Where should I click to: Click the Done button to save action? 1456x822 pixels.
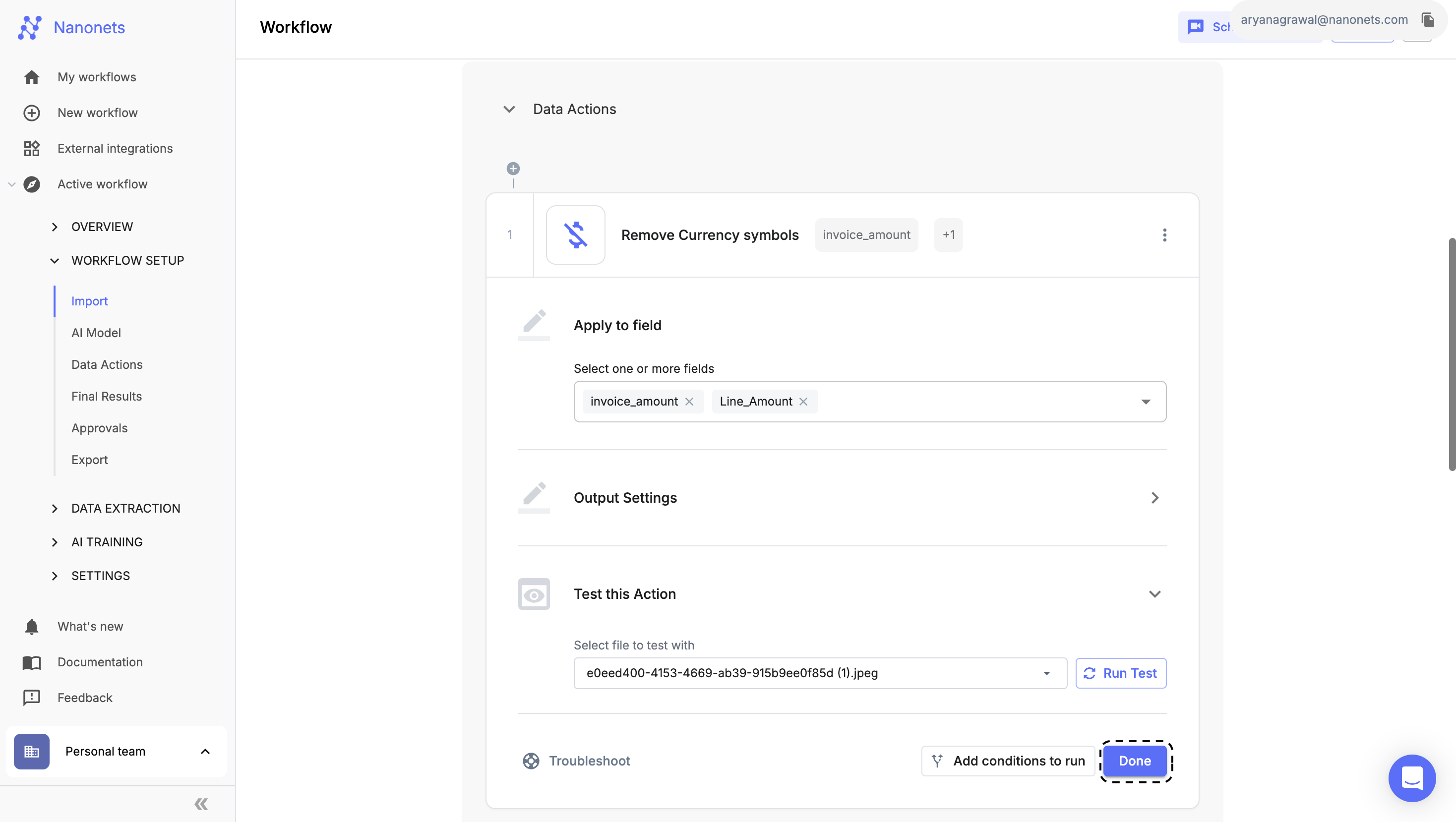click(1135, 760)
